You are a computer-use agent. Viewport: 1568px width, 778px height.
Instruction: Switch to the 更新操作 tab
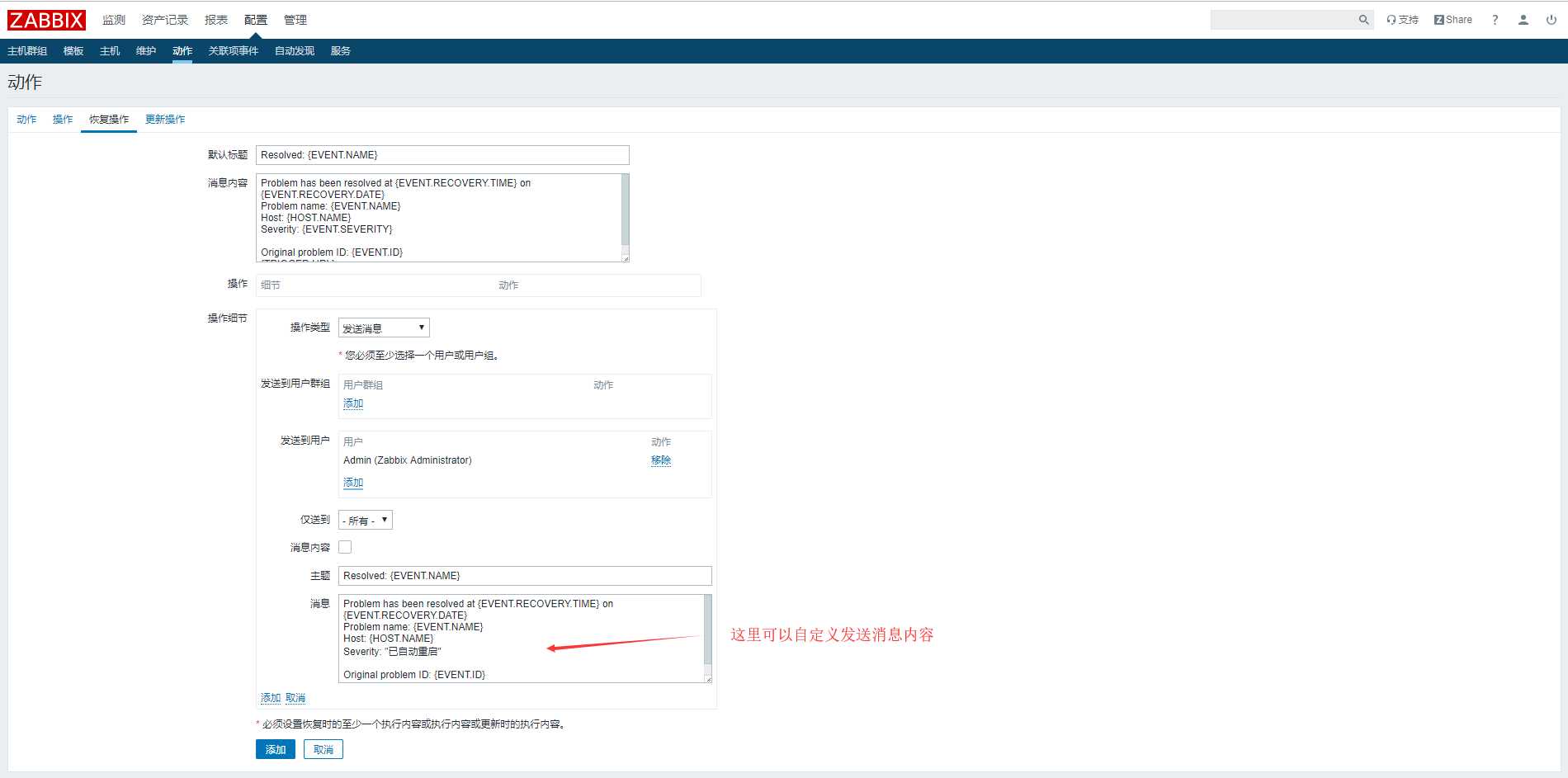click(165, 120)
